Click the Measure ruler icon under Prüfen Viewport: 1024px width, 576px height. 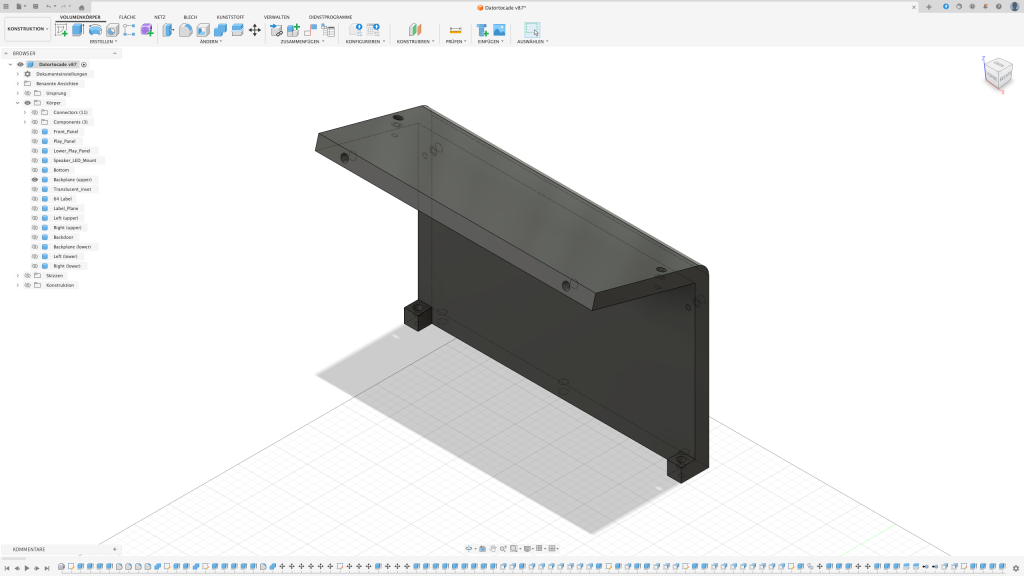point(455,30)
